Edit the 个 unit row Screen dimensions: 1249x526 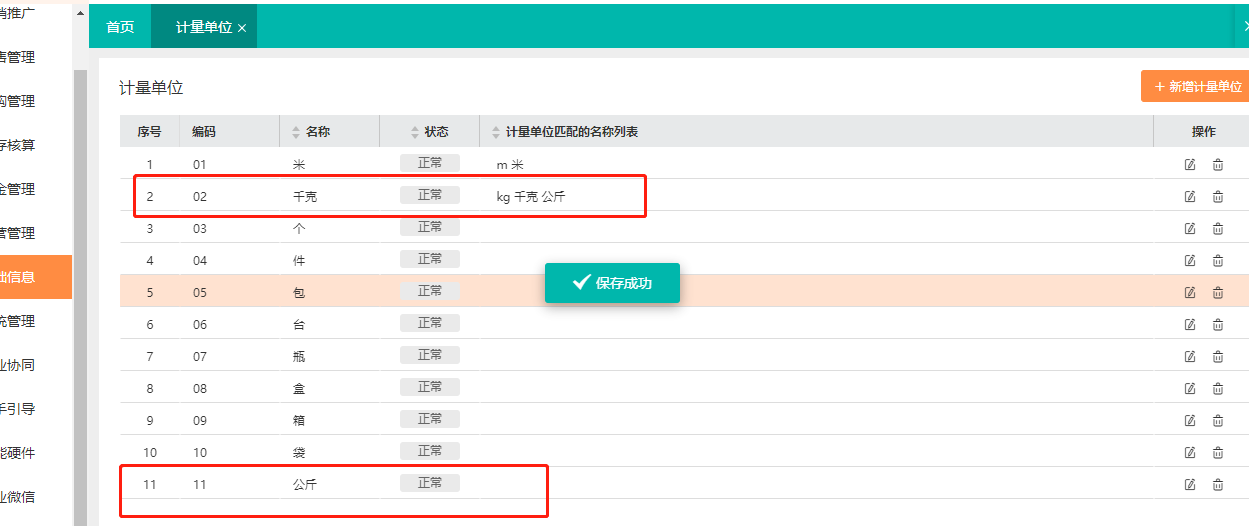coord(1190,229)
